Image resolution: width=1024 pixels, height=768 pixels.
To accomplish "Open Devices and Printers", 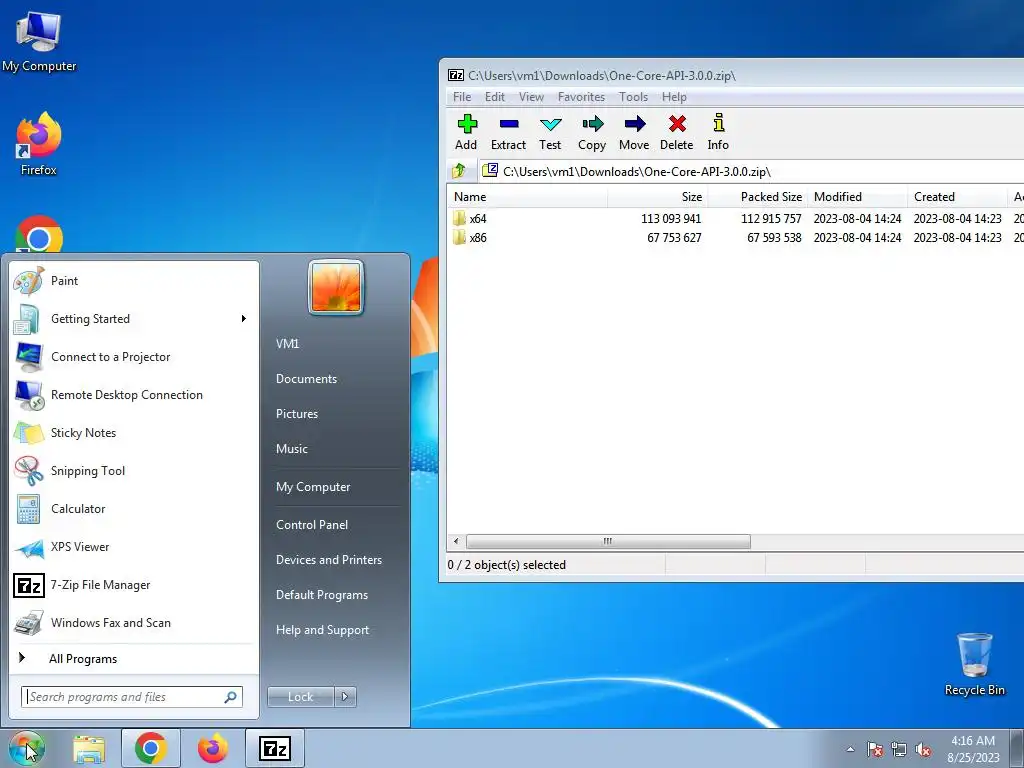I will point(329,560).
